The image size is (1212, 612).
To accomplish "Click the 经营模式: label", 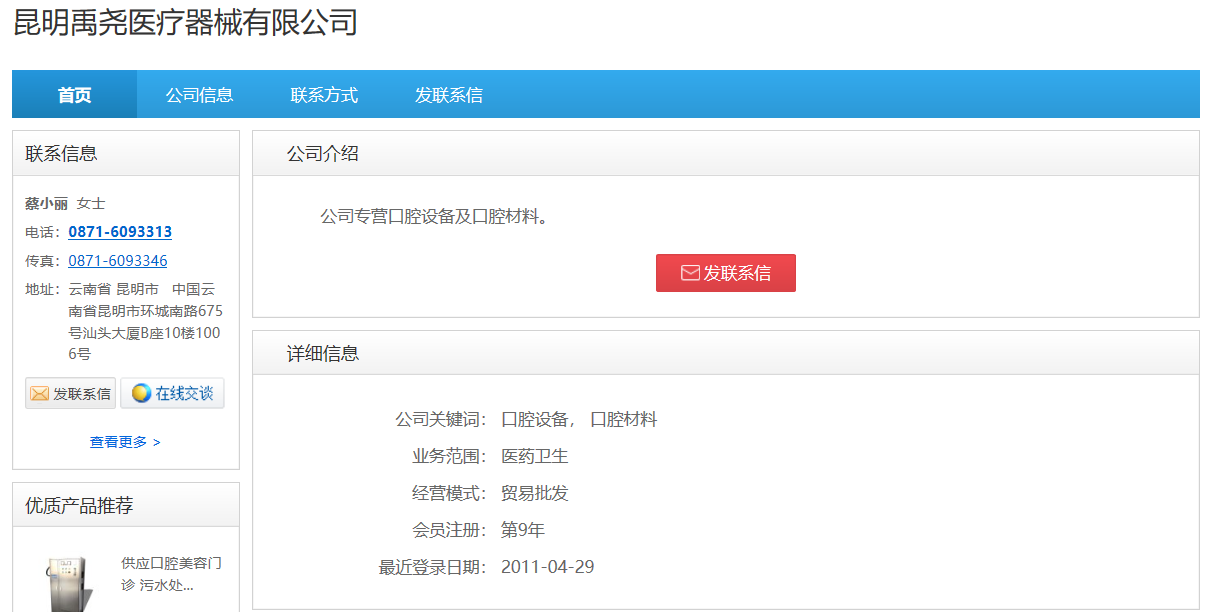I will 450,494.
